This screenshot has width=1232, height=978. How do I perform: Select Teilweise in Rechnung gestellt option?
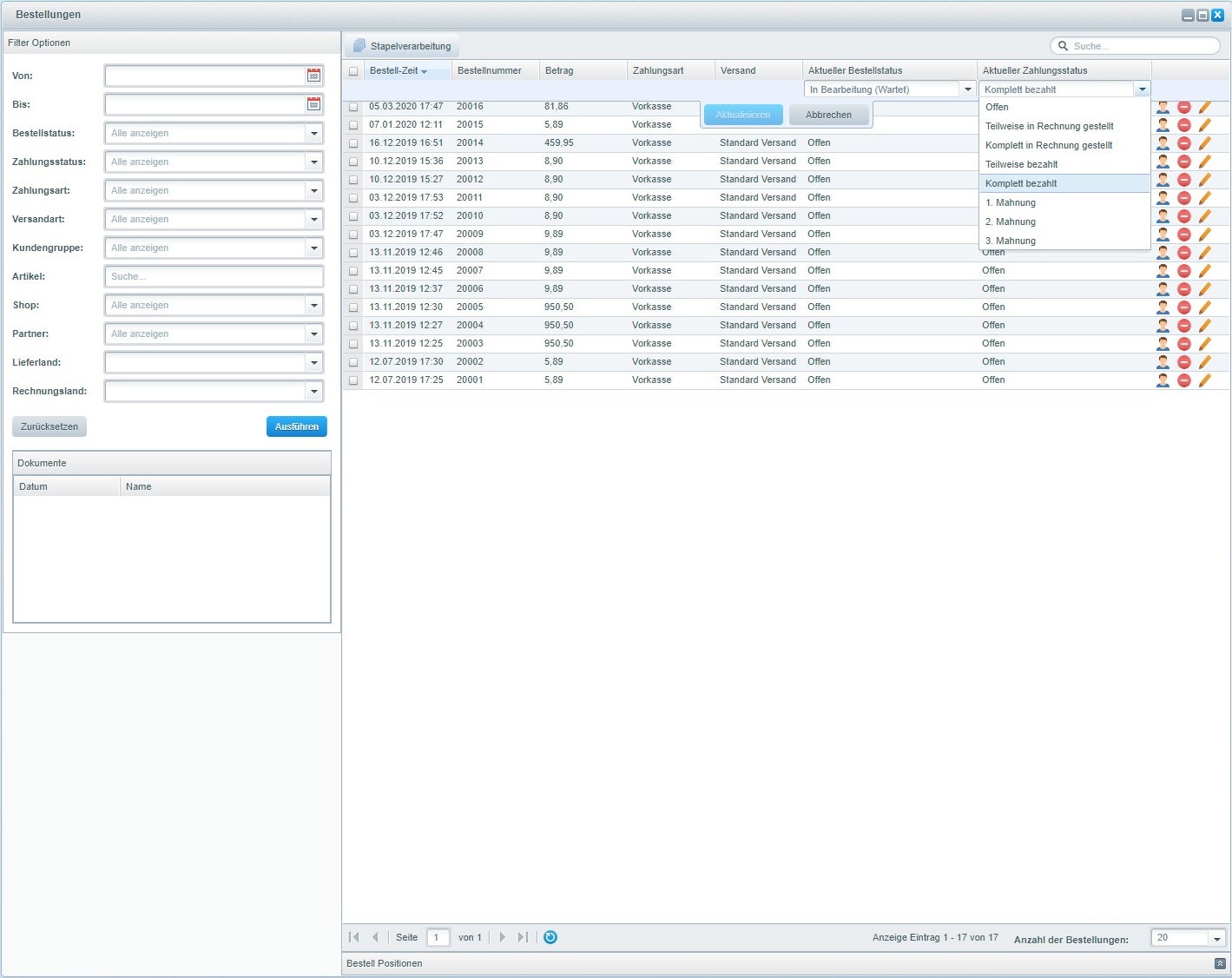coord(1064,126)
